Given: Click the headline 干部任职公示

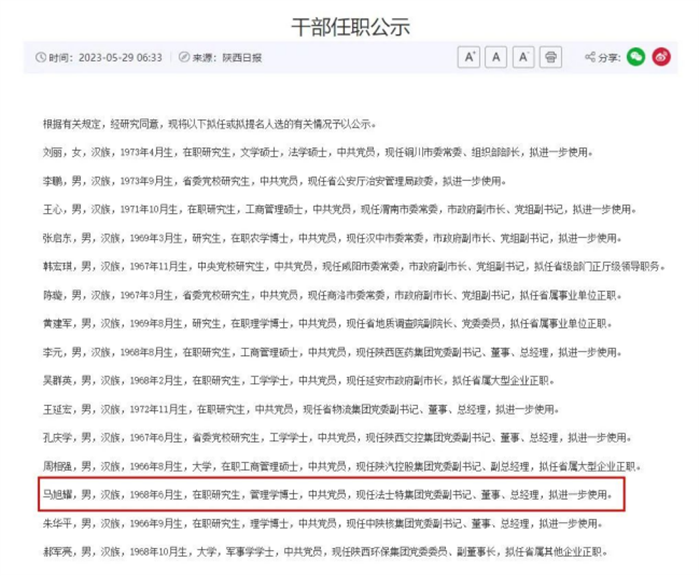Looking at the screenshot, I should 350,27.
